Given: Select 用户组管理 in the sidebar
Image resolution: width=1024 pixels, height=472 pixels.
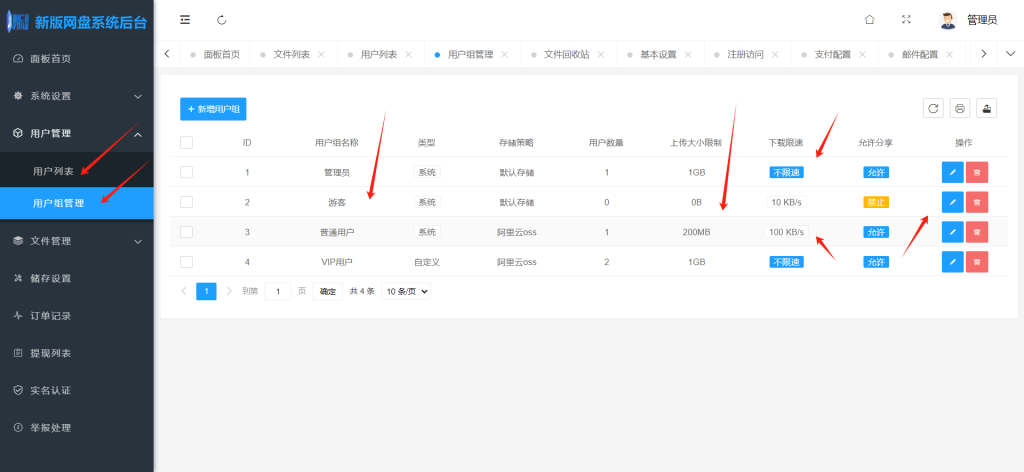Looking at the screenshot, I should coord(76,203).
